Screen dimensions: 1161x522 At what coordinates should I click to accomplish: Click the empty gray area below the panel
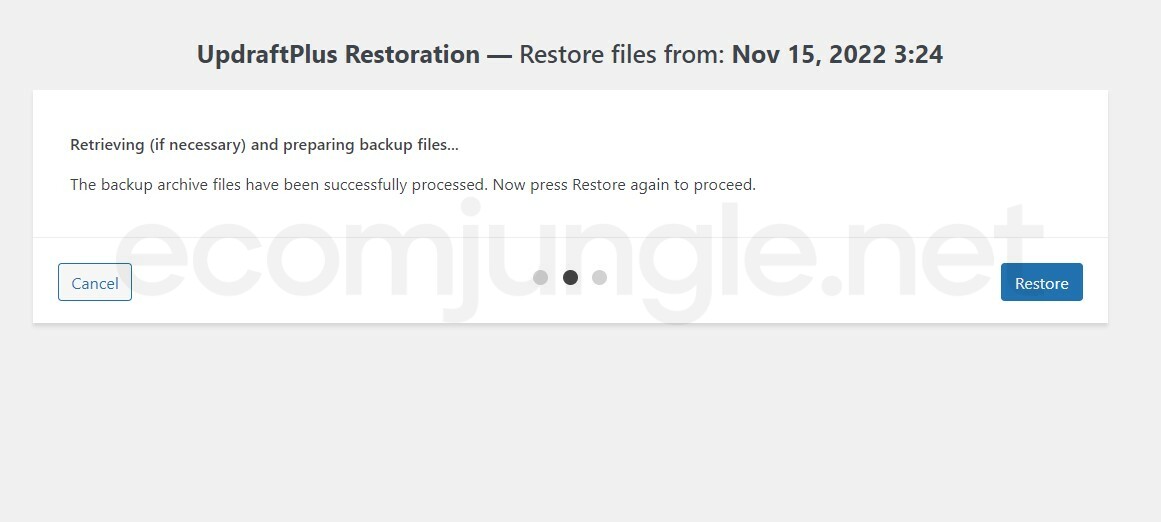[580, 420]
